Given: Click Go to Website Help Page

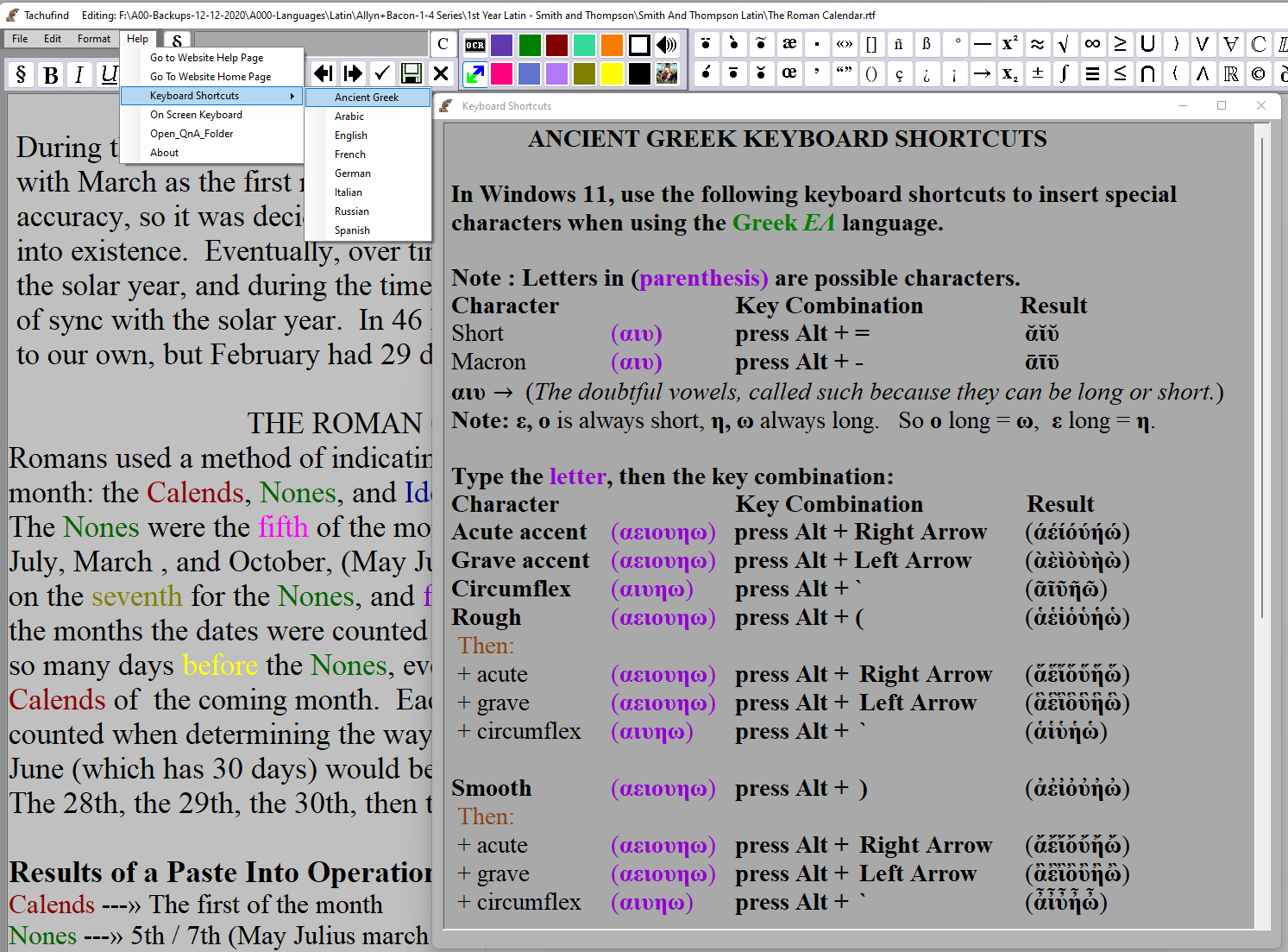Looking at the screenshot, I should tap(207, 58).
